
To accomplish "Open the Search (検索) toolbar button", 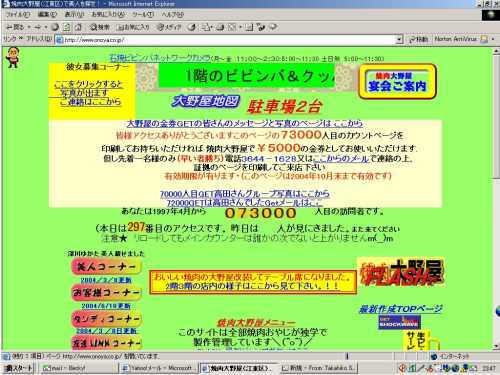I will point(100,27).
